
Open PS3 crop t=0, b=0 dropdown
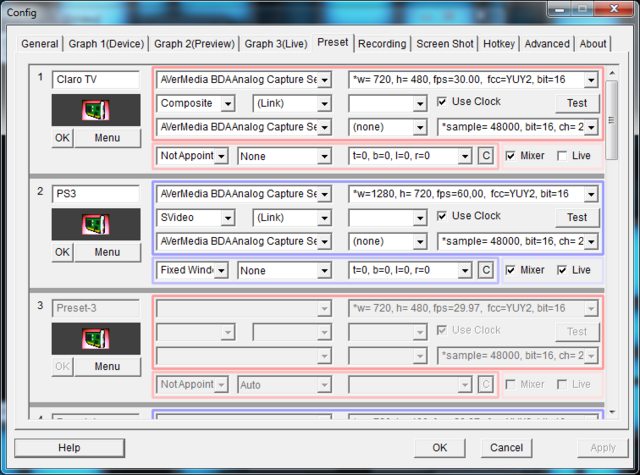(410, 270)
